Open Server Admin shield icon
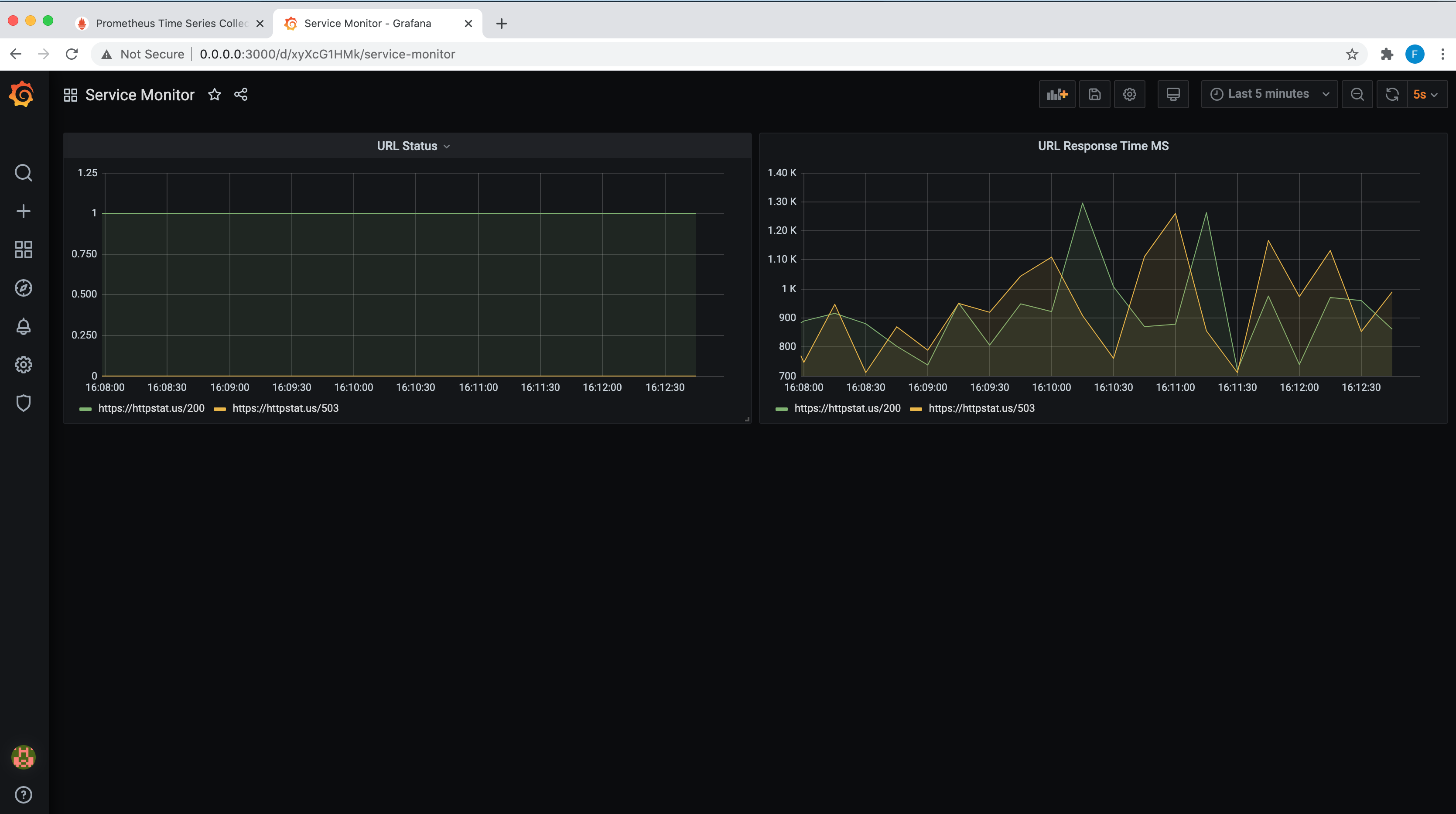This screenshot has height=814, width=1456. pos(23,403)
